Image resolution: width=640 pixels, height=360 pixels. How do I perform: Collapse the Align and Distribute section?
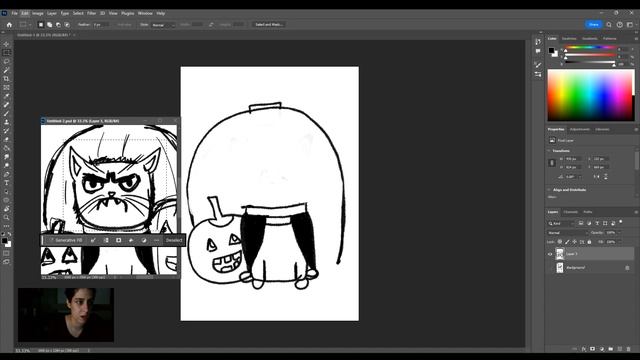[x=549, y=190]
